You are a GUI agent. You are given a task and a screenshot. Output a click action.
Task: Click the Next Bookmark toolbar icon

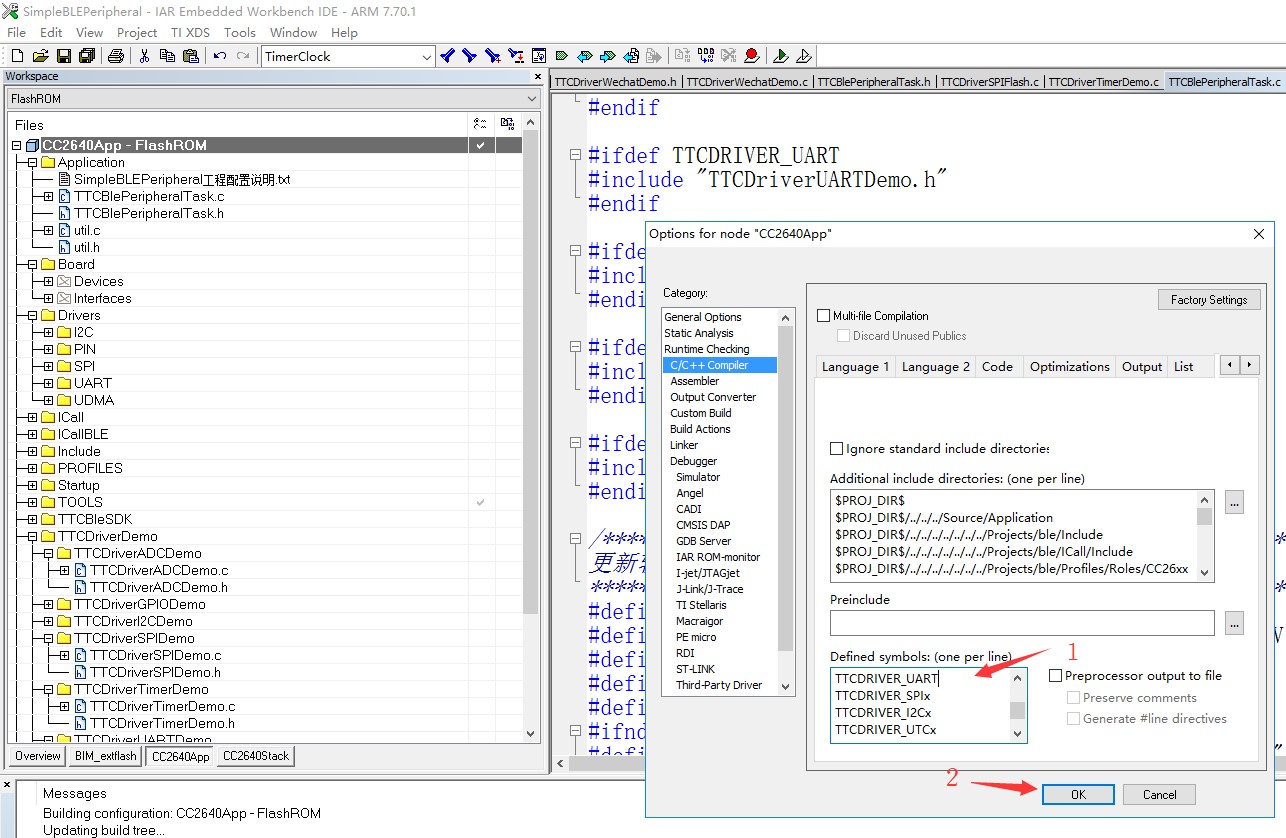coord(608,56)
